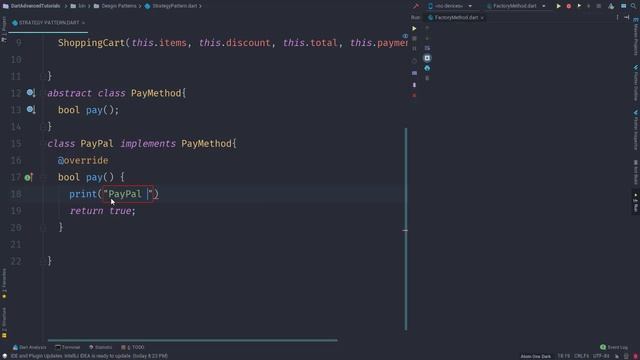Click the Atom One Dark theme status entry
The image size is (640, 360).
point(536,356)
